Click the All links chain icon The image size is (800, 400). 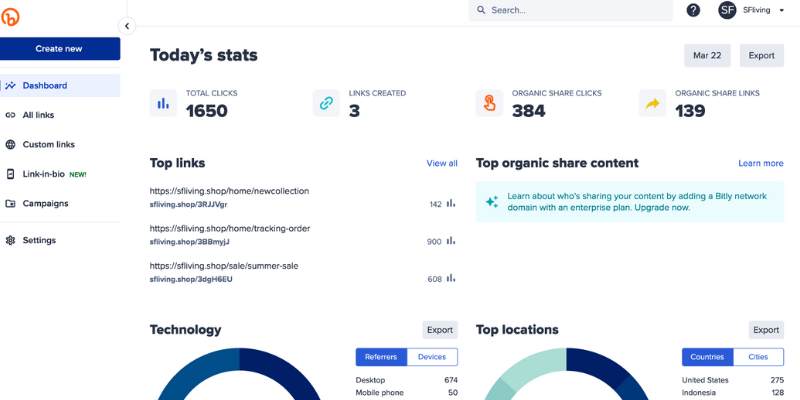[10, 115]
